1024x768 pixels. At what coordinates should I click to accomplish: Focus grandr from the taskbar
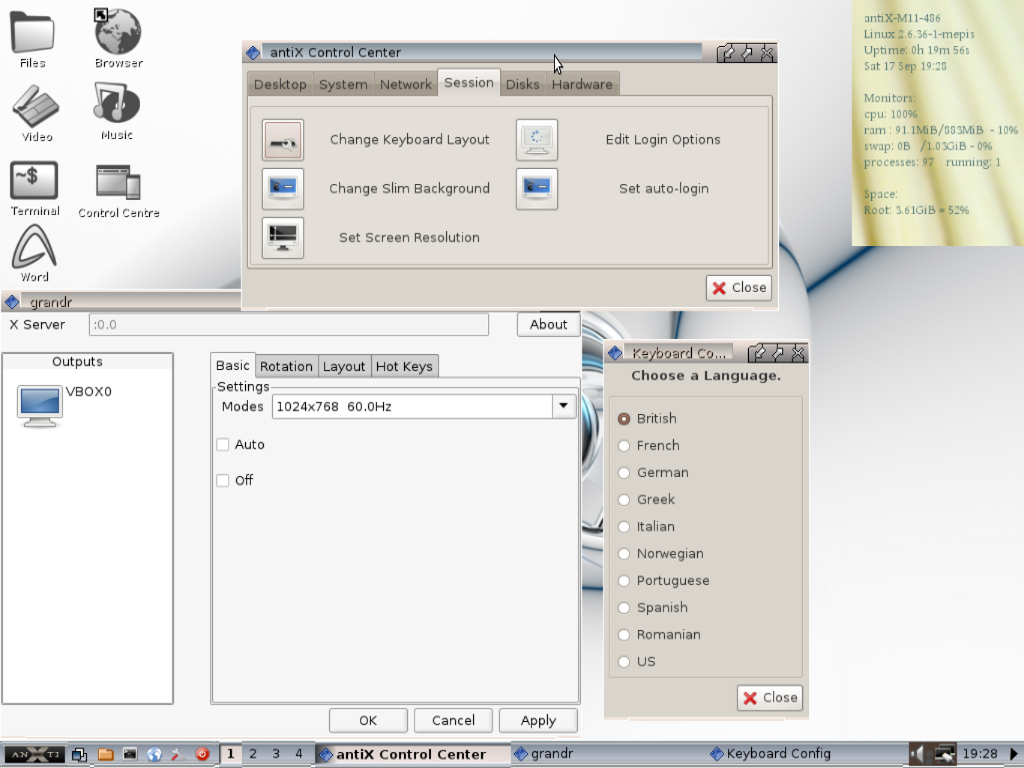pos(608,754)
